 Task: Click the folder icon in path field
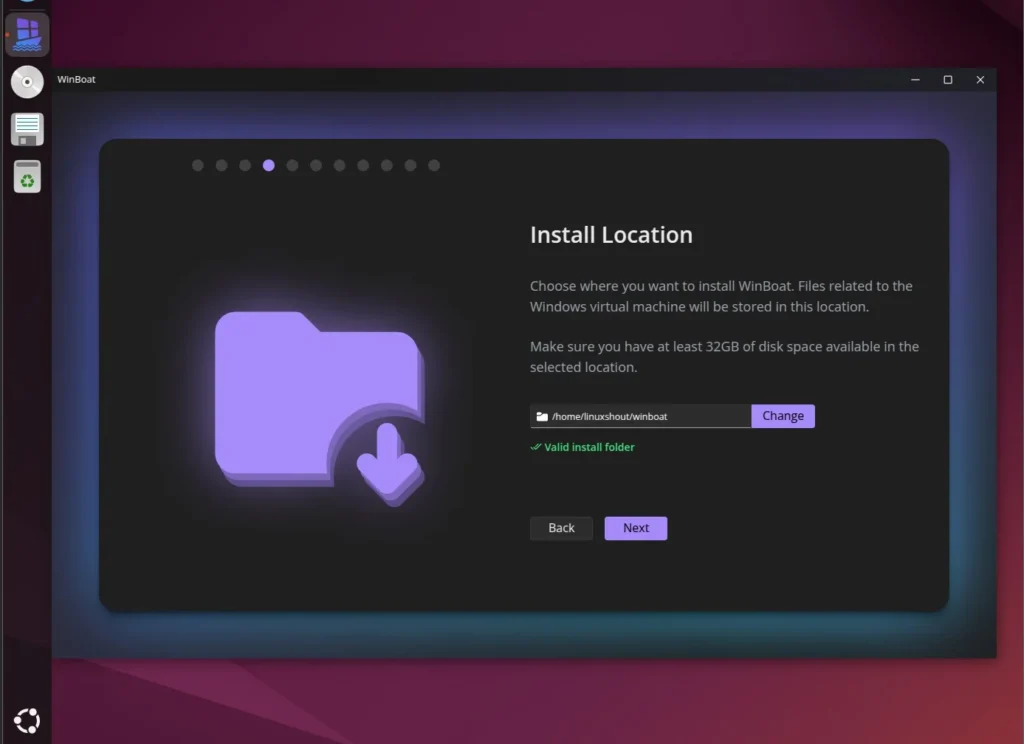pos(542,417)
